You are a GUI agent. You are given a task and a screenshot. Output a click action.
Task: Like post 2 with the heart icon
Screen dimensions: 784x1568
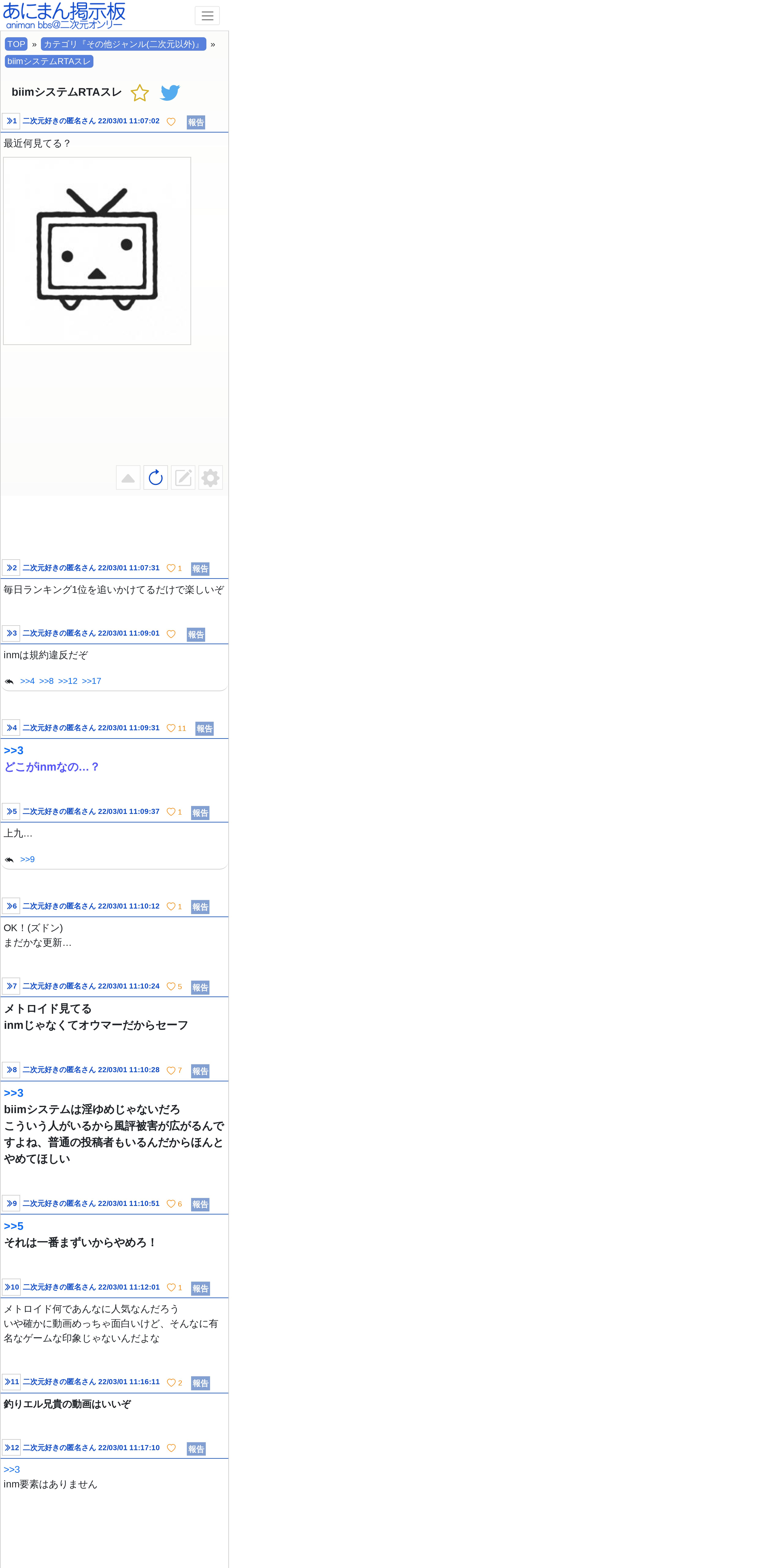pos(171,568)
